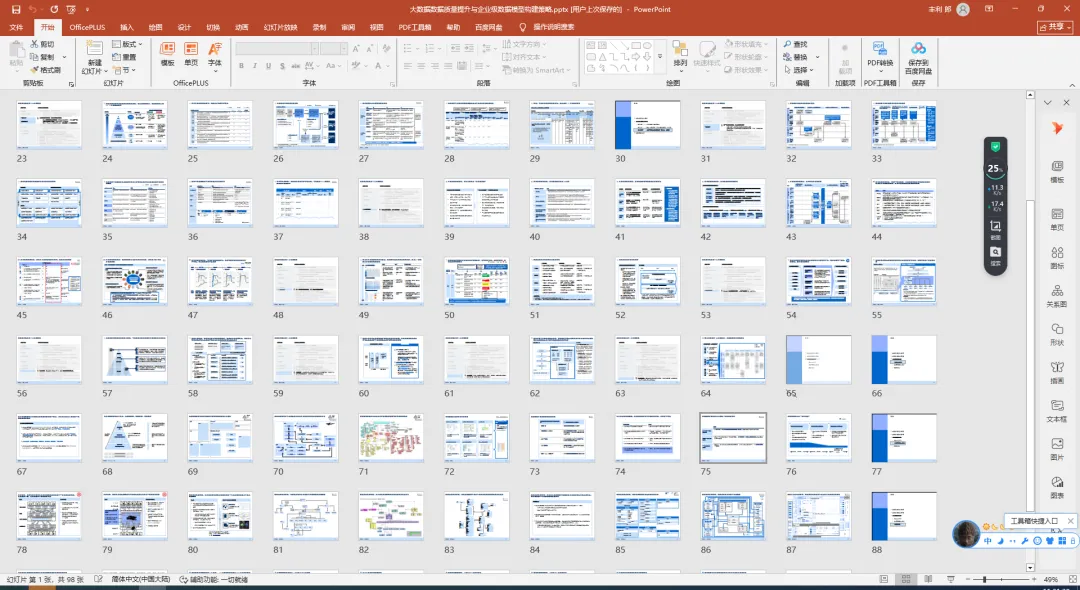Select slide 68 pyramid thumbnail

(134, 438)
